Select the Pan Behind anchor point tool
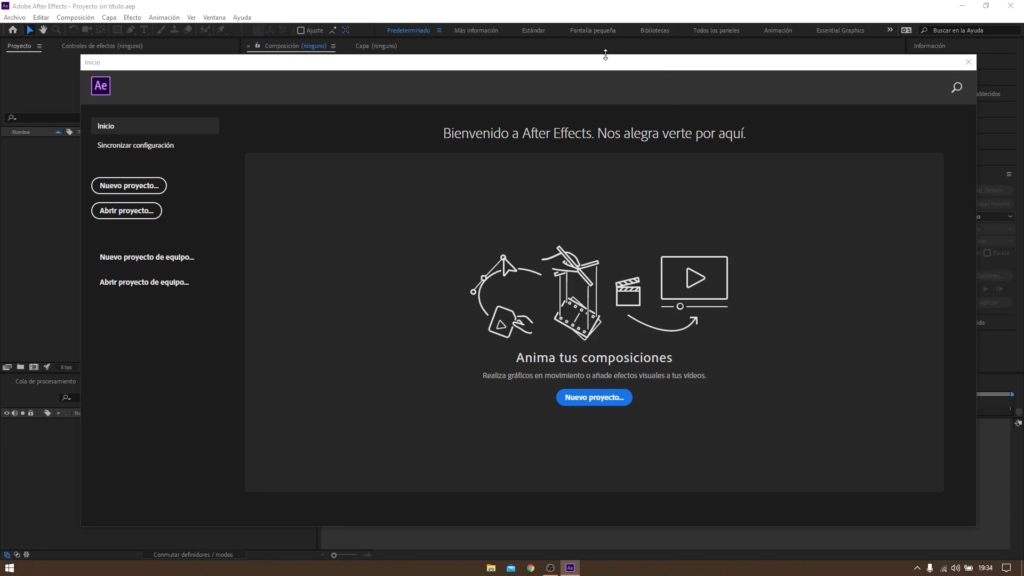This screenshot has height=576, width=1024. 101,30
